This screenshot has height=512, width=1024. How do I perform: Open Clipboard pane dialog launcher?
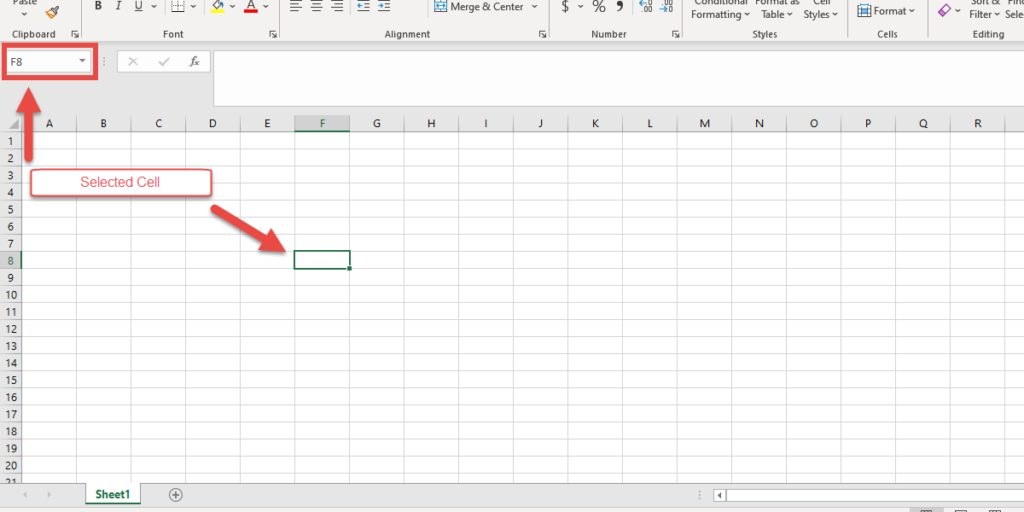point(74,34)
